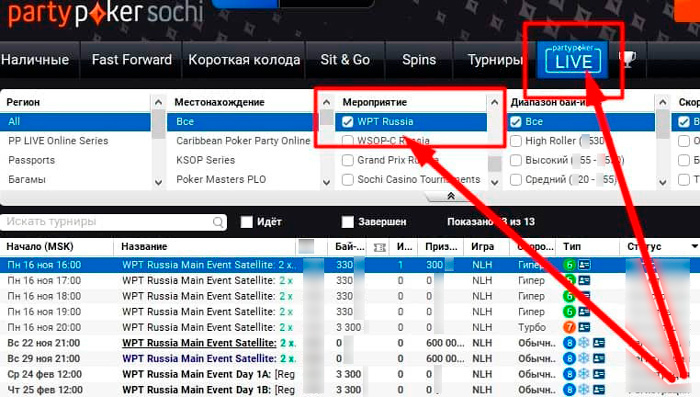Click ID card icon in Вс 29 ноя row
Image resolution: width=700 pixels, height=397 pixels.
pyautogui.click(x=599, y=359)
